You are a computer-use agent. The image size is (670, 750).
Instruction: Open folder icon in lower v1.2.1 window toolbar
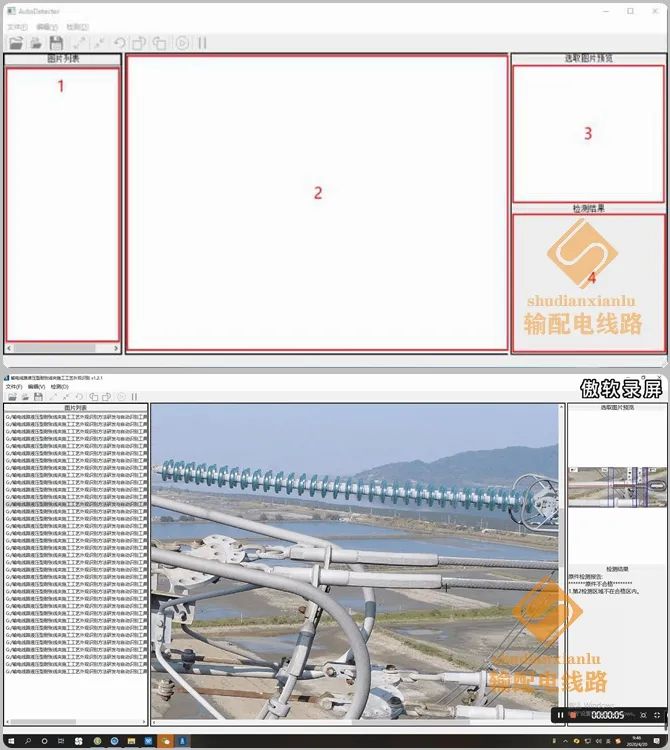12,397
